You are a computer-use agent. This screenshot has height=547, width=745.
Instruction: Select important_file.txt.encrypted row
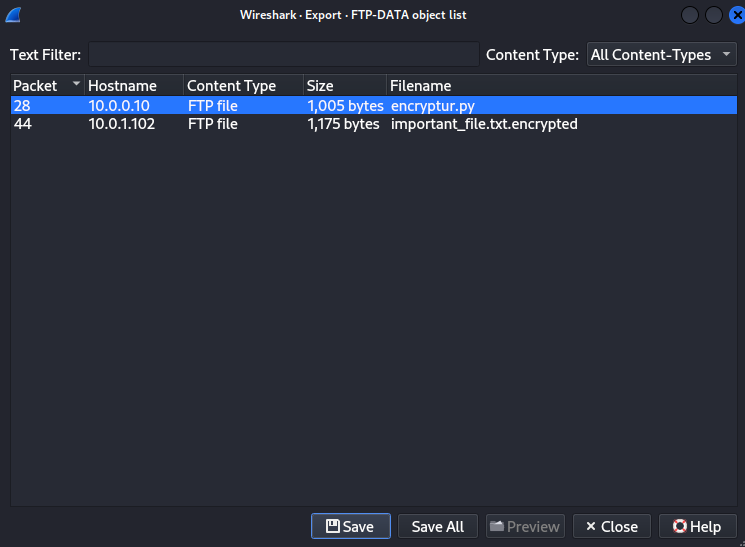tap(484, 124)
